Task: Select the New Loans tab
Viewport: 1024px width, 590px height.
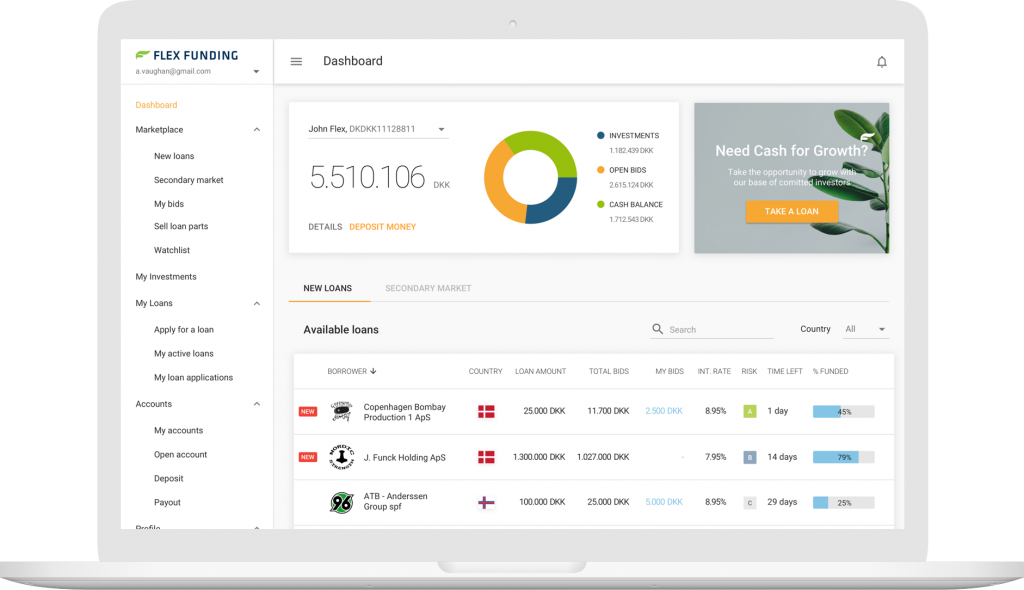Action: click(328, 288)
